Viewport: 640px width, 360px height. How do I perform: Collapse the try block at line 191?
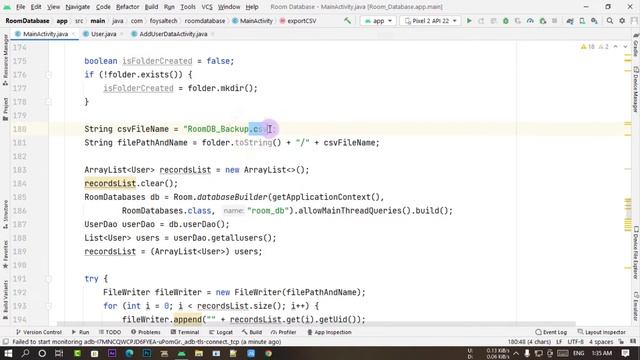pos(49,279)
